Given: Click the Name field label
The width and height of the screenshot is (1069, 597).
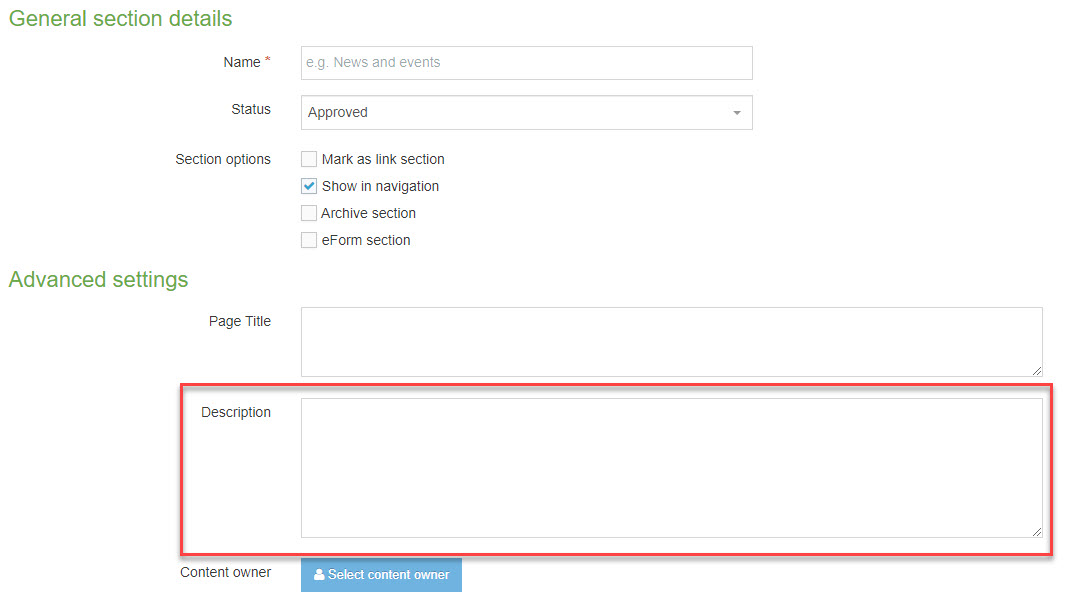Looking at the screenshot, I should (240, 61).
